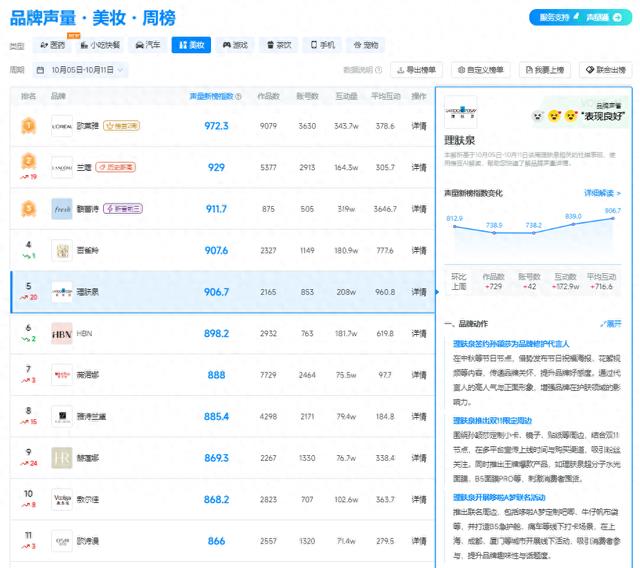Click the Lancome 兰蔻 brand logo
This screenshot has width=640, height=568.
point(62,167)
